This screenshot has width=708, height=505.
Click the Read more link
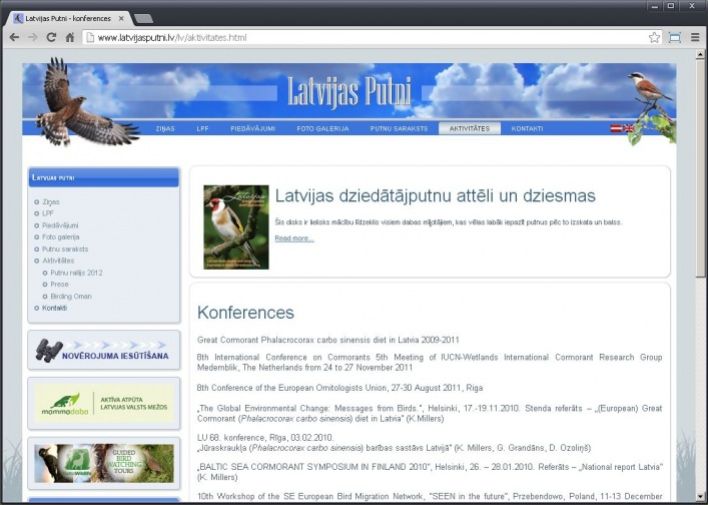coord(294,238)
